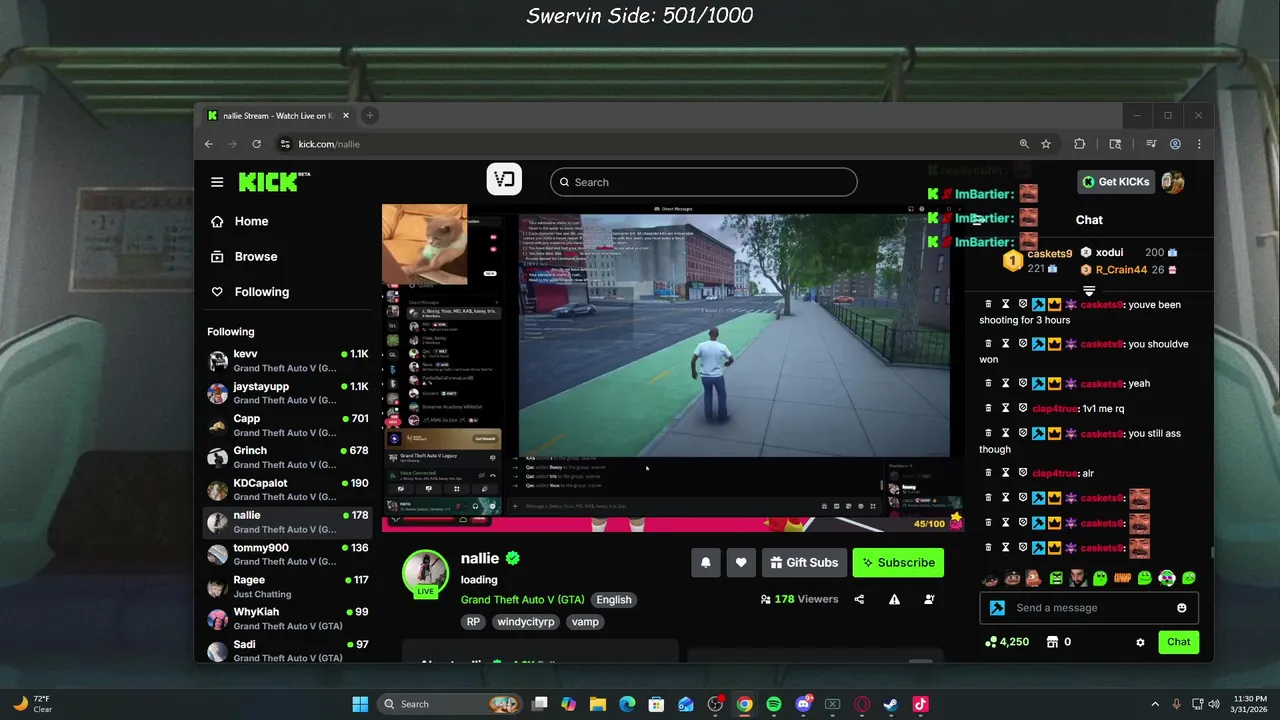
Task: Send message with green Chat button
Action: click(1178, 642)
